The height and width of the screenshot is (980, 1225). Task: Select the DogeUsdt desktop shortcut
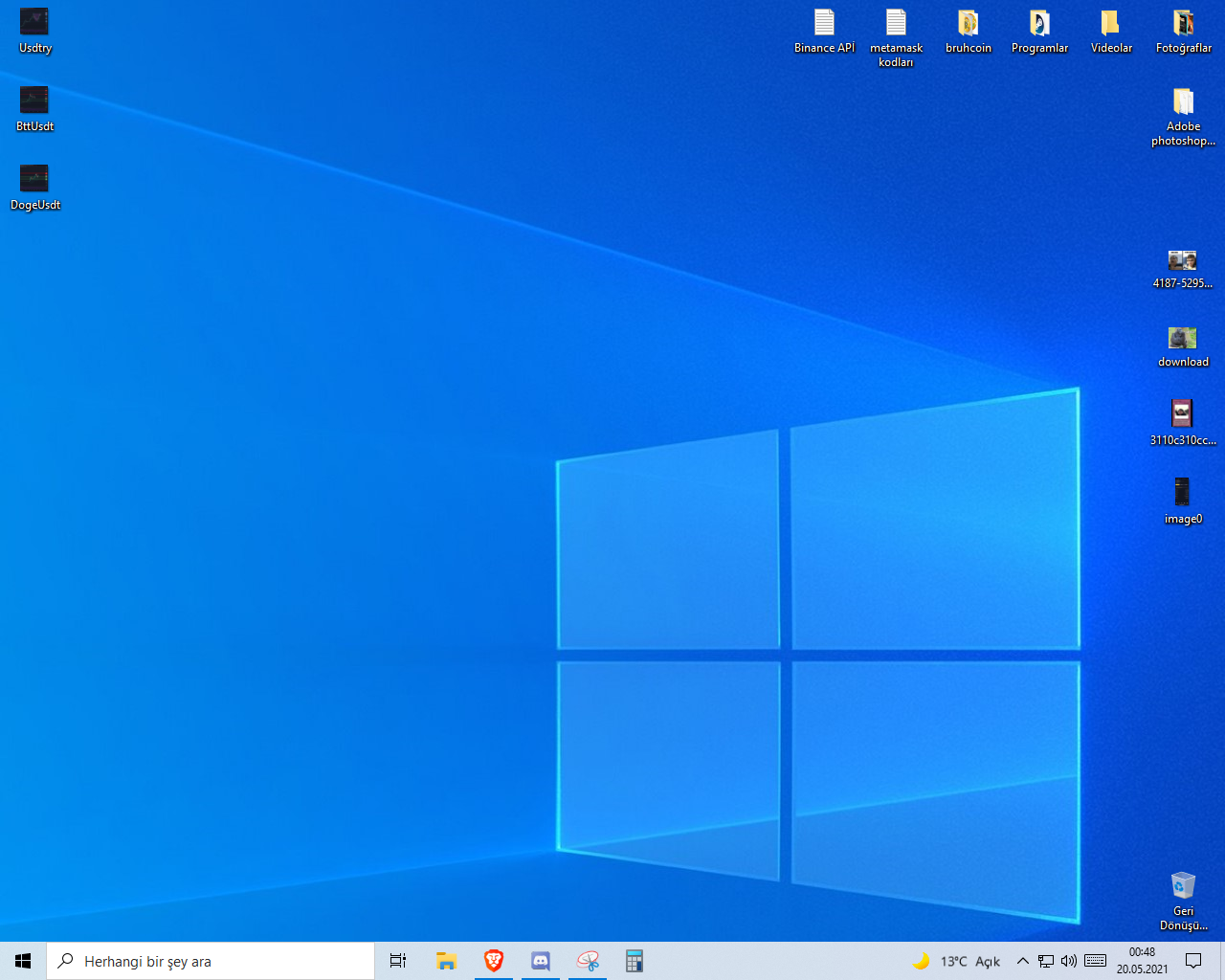[x=34, y=188]
